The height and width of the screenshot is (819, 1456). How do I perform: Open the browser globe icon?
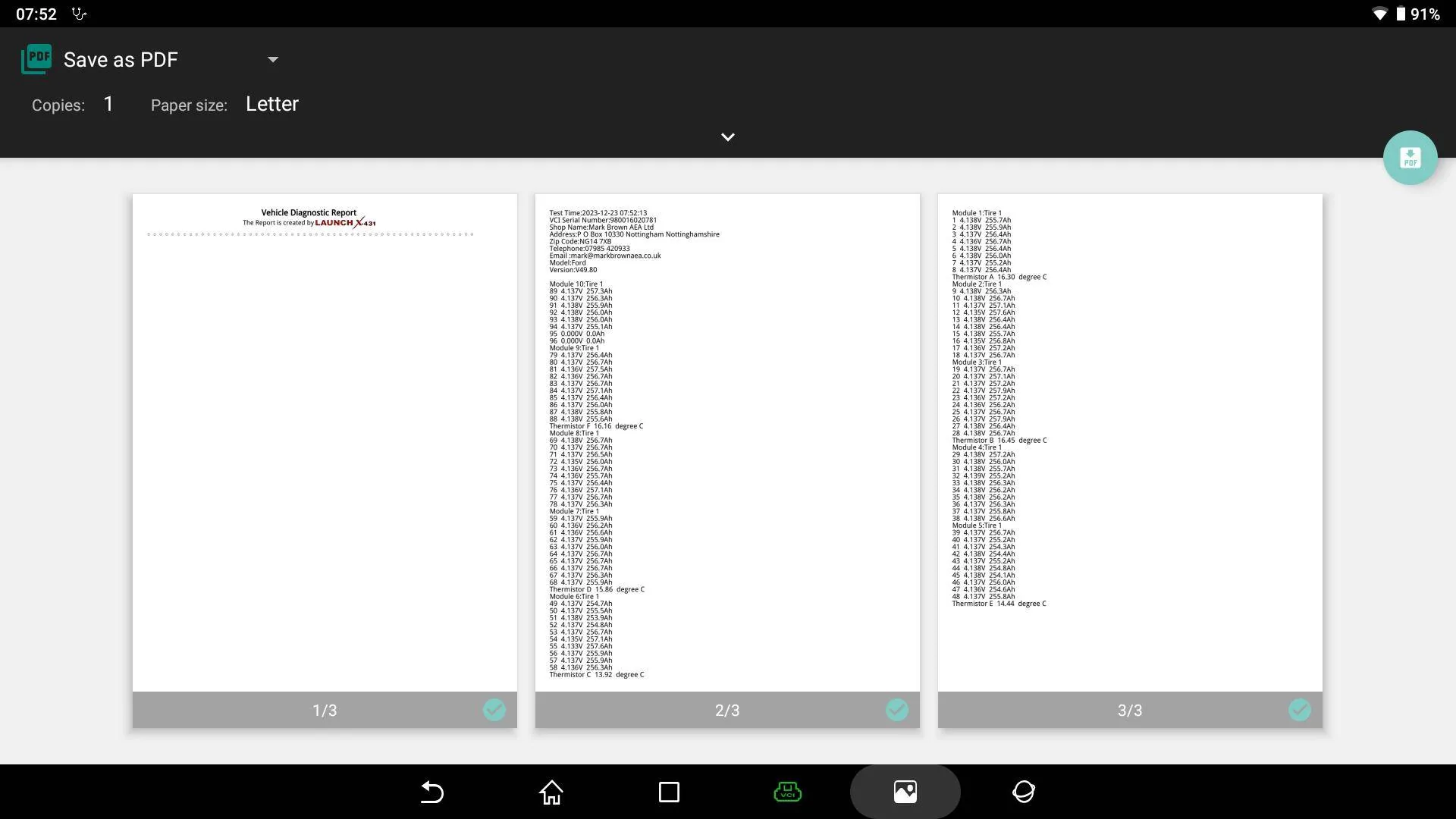(1024, 792)
